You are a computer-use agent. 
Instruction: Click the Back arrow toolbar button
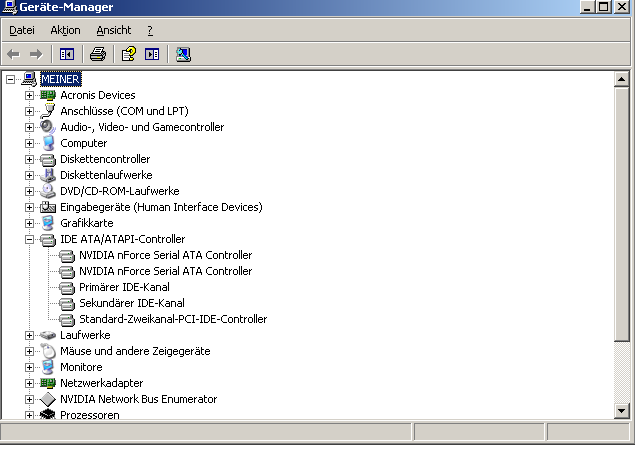(13, 54)
